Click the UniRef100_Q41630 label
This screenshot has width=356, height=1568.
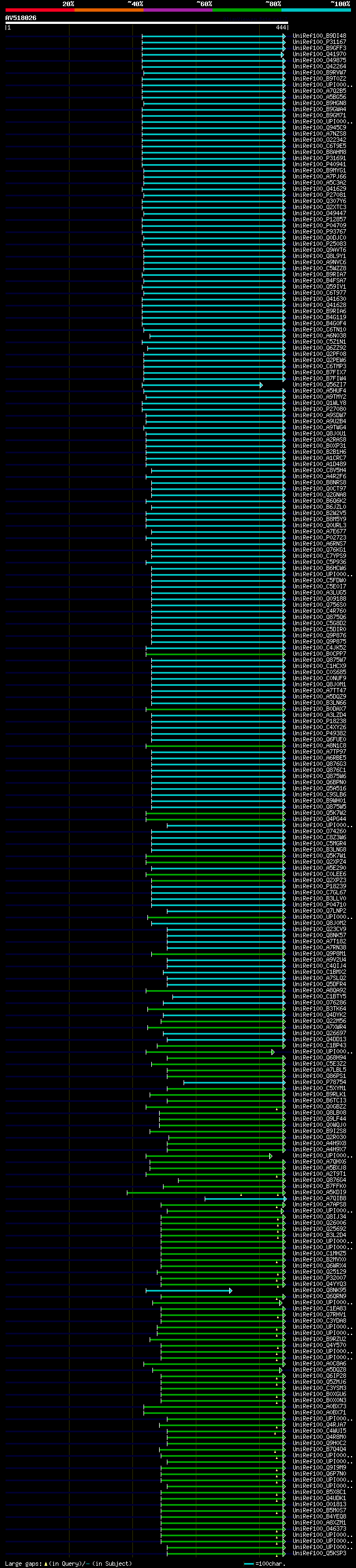[x=319, y=299]
